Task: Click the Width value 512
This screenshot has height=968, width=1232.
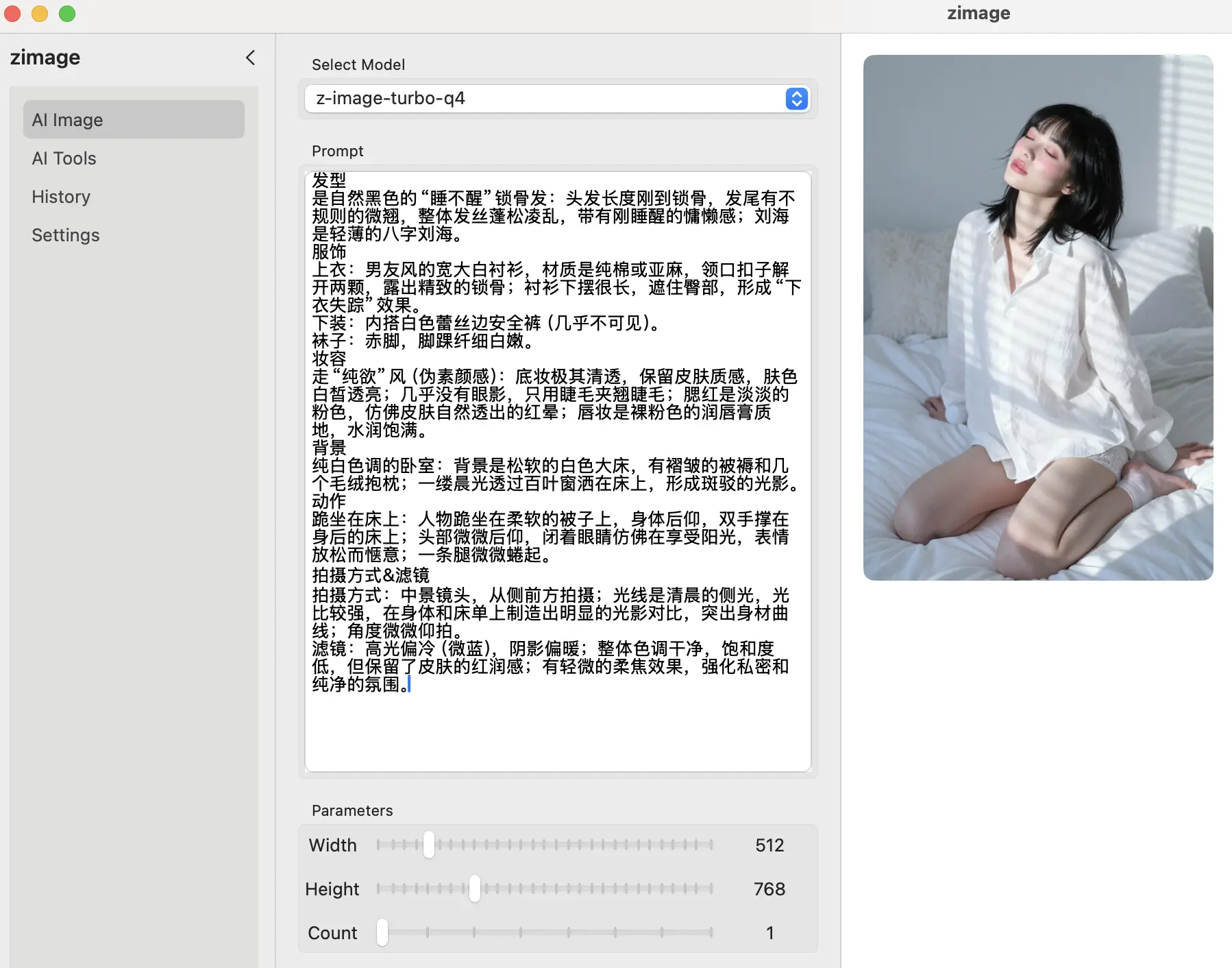Action: tap(769, 845)
